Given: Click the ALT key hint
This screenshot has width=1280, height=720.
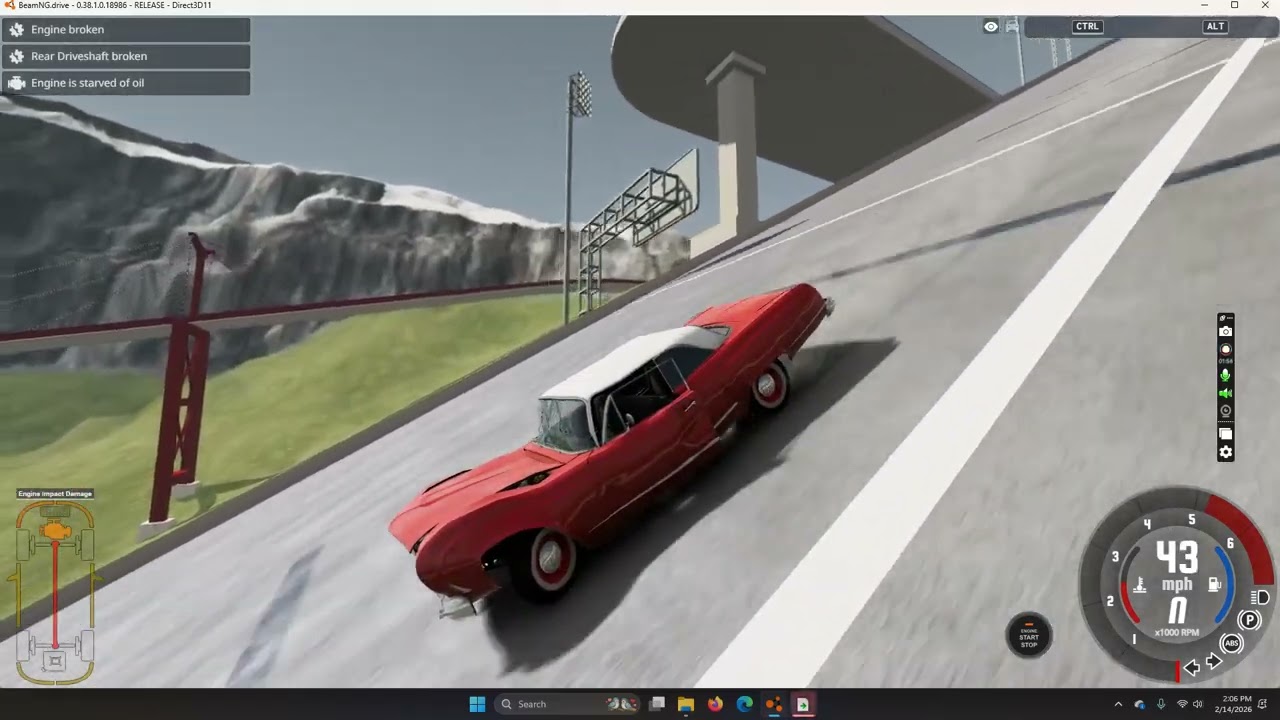Looking at the screenshot, I should 1215,27.
